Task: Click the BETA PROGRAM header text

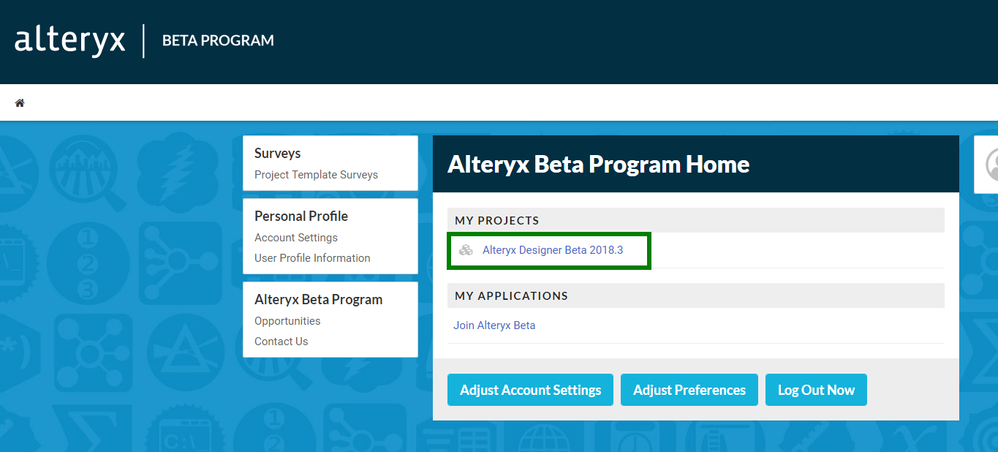Action: pyautogui.click(x=218, y=41)
